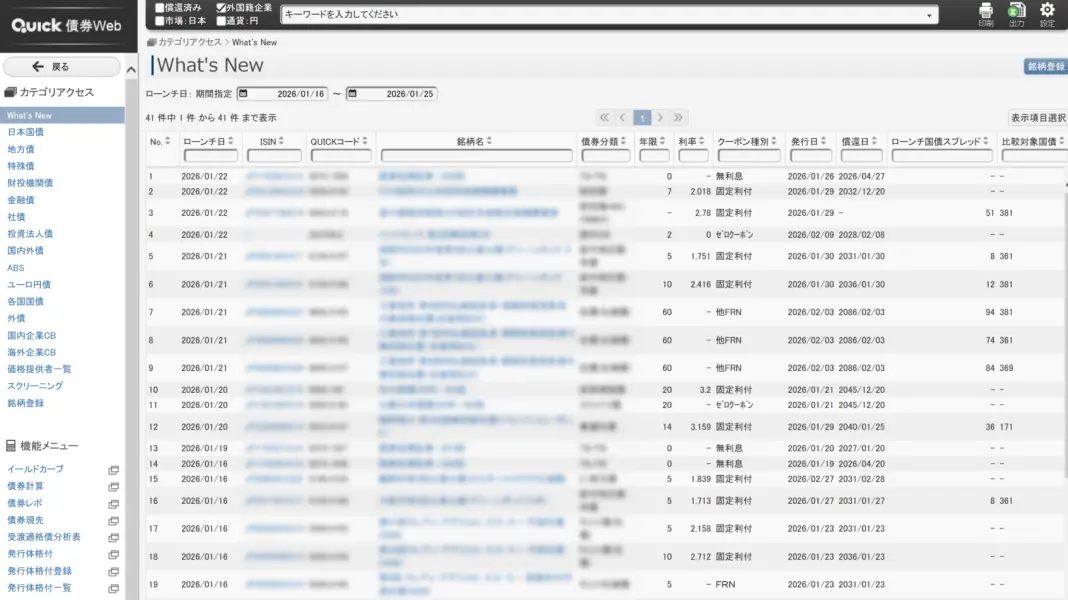This screenshot has height=600, width=1068.
Task: Toggle the 償還済み checkbox
Action: click(160, 7)
